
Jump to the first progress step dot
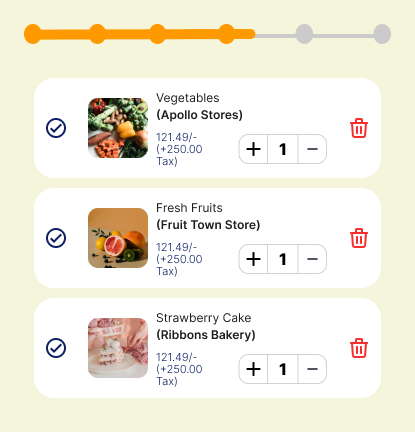click(x=33, y=34)
